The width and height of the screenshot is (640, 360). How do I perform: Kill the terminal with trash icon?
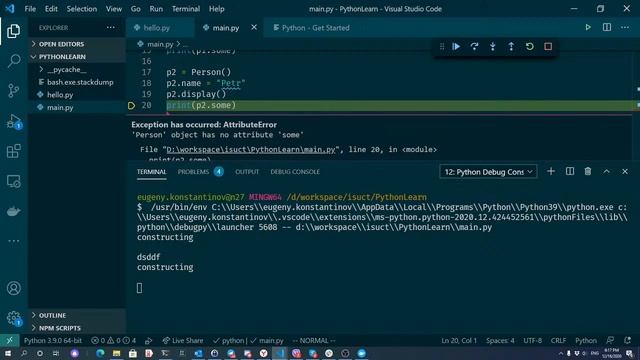click(x=588, y=171)
